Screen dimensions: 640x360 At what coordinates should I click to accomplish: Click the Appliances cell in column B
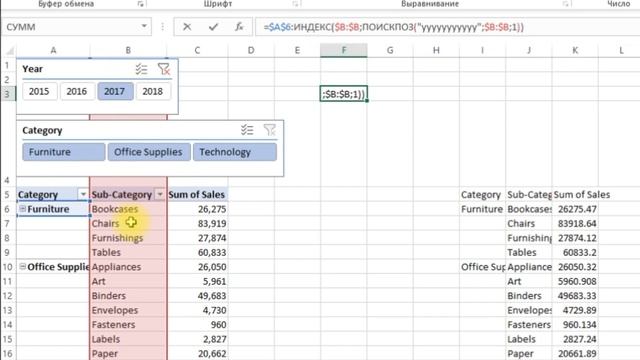point(128,267)
